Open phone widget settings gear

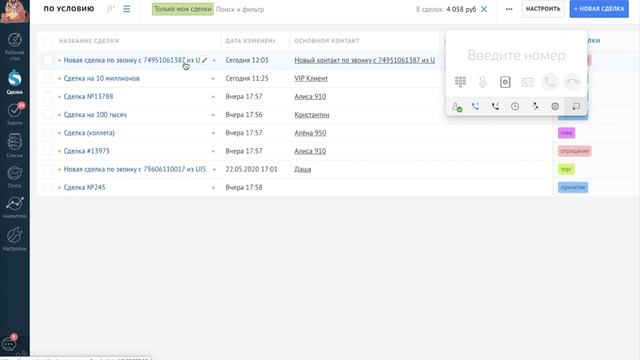(555, 107)
